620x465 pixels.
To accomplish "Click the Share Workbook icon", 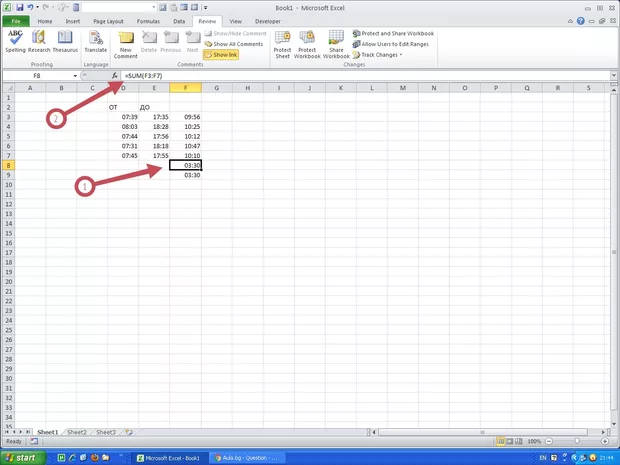I will pyautogui.click(x=336, y=45).
